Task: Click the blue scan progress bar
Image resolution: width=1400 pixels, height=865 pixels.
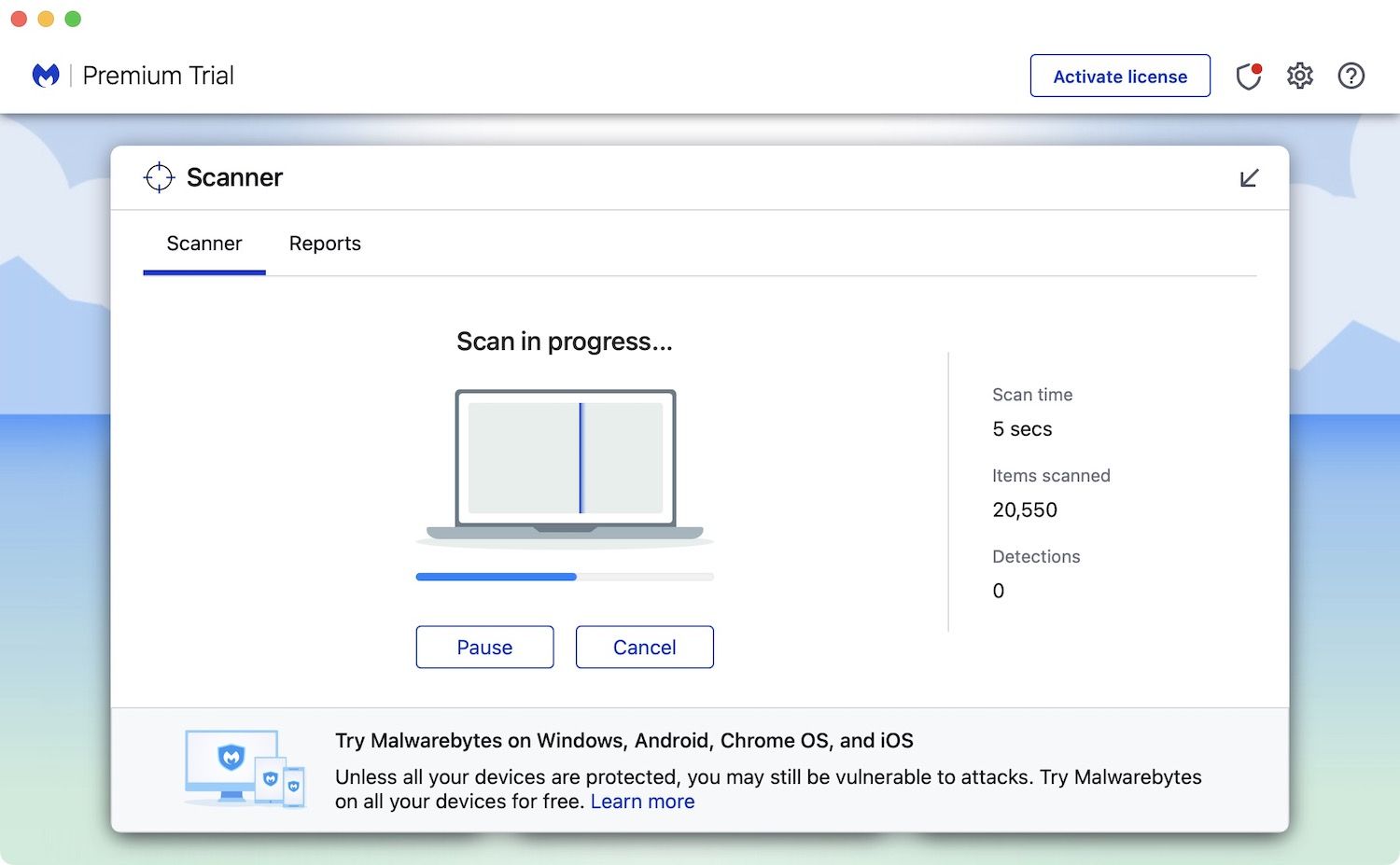Action: point(497,578)
